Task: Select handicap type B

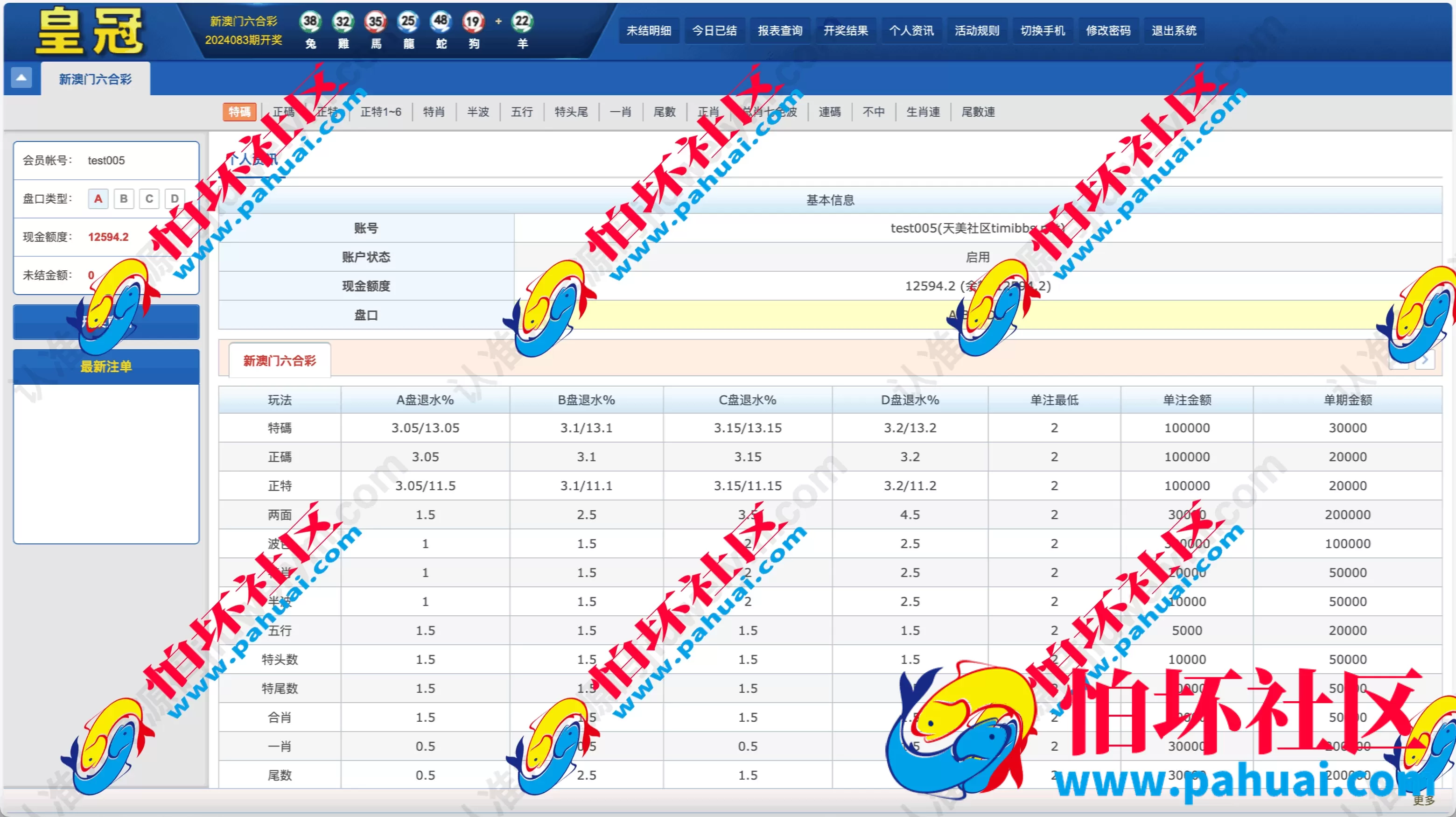Action: click(x=124, y=198)
